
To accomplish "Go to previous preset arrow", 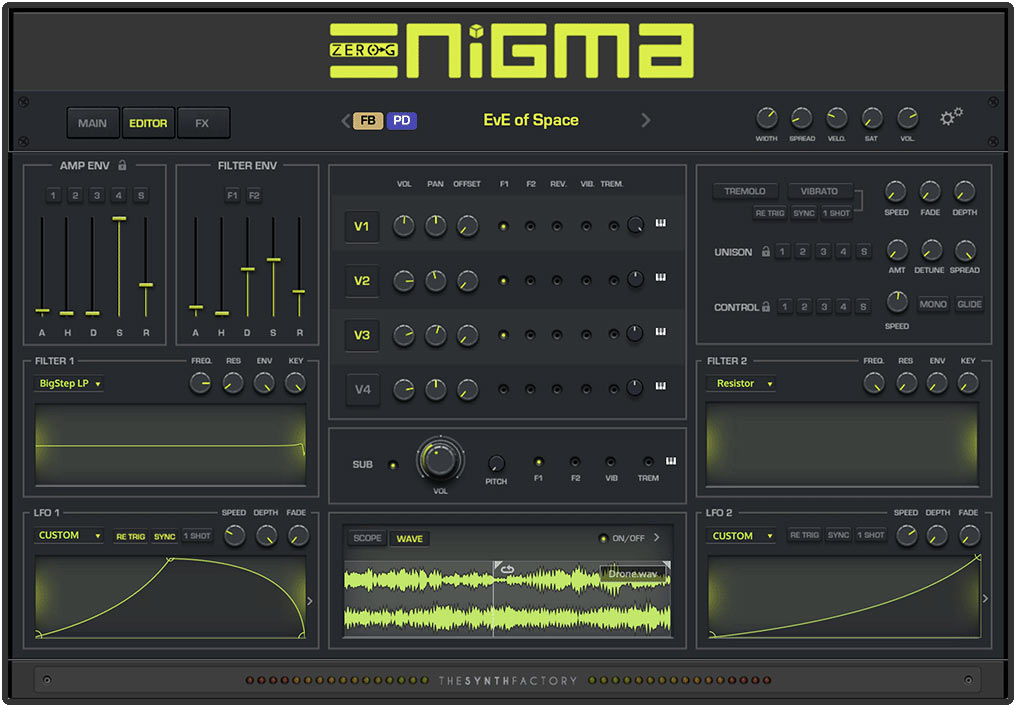I will 345,121.
